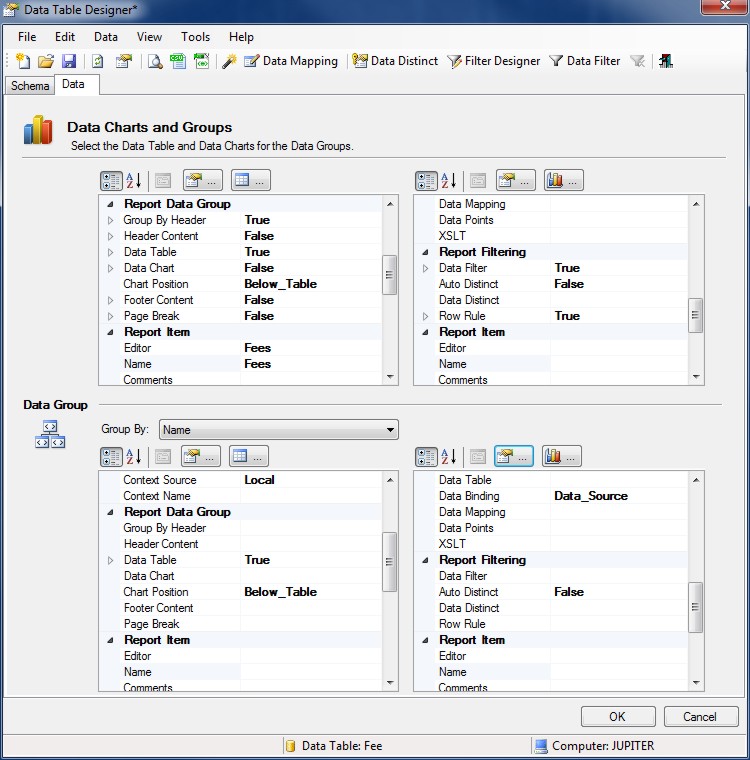The image size is (750, 760).
Task: Expand the Row Rule property in top-right grid
Action: coord(426,316)
